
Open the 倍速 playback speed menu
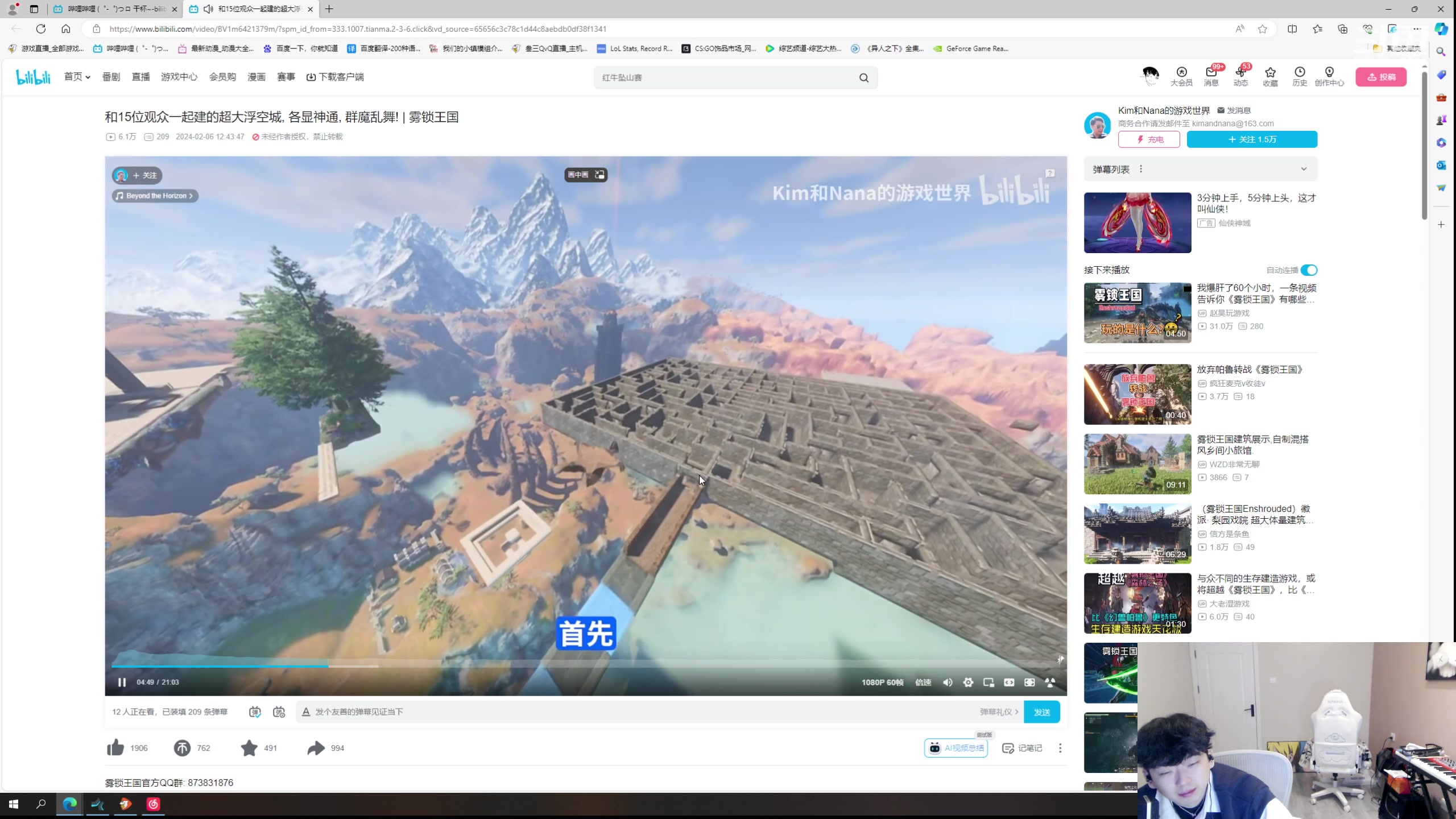point(923,682)
